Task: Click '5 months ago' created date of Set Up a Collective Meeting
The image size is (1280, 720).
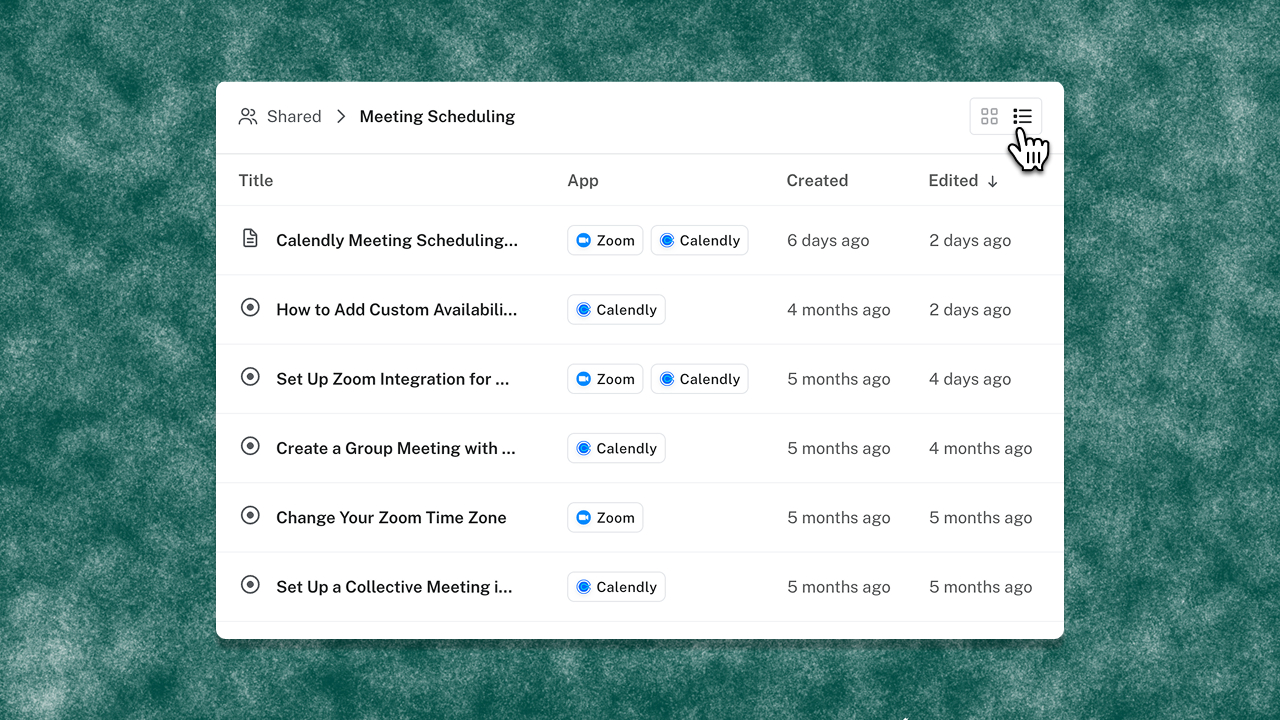Action: coord(839,587)
